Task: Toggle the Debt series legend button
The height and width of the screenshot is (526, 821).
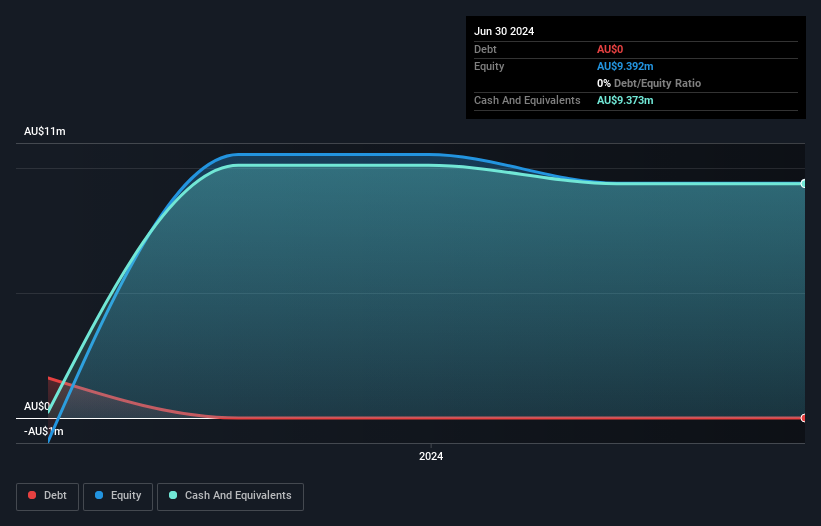Action: (x=48, y=496)
